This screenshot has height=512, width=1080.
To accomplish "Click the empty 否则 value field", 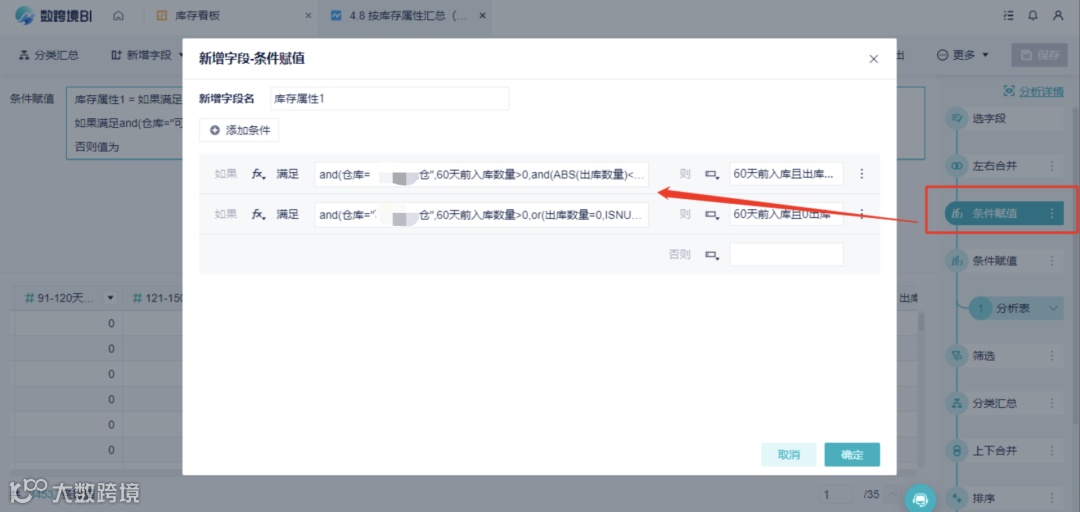I will (x=787, y=254).
